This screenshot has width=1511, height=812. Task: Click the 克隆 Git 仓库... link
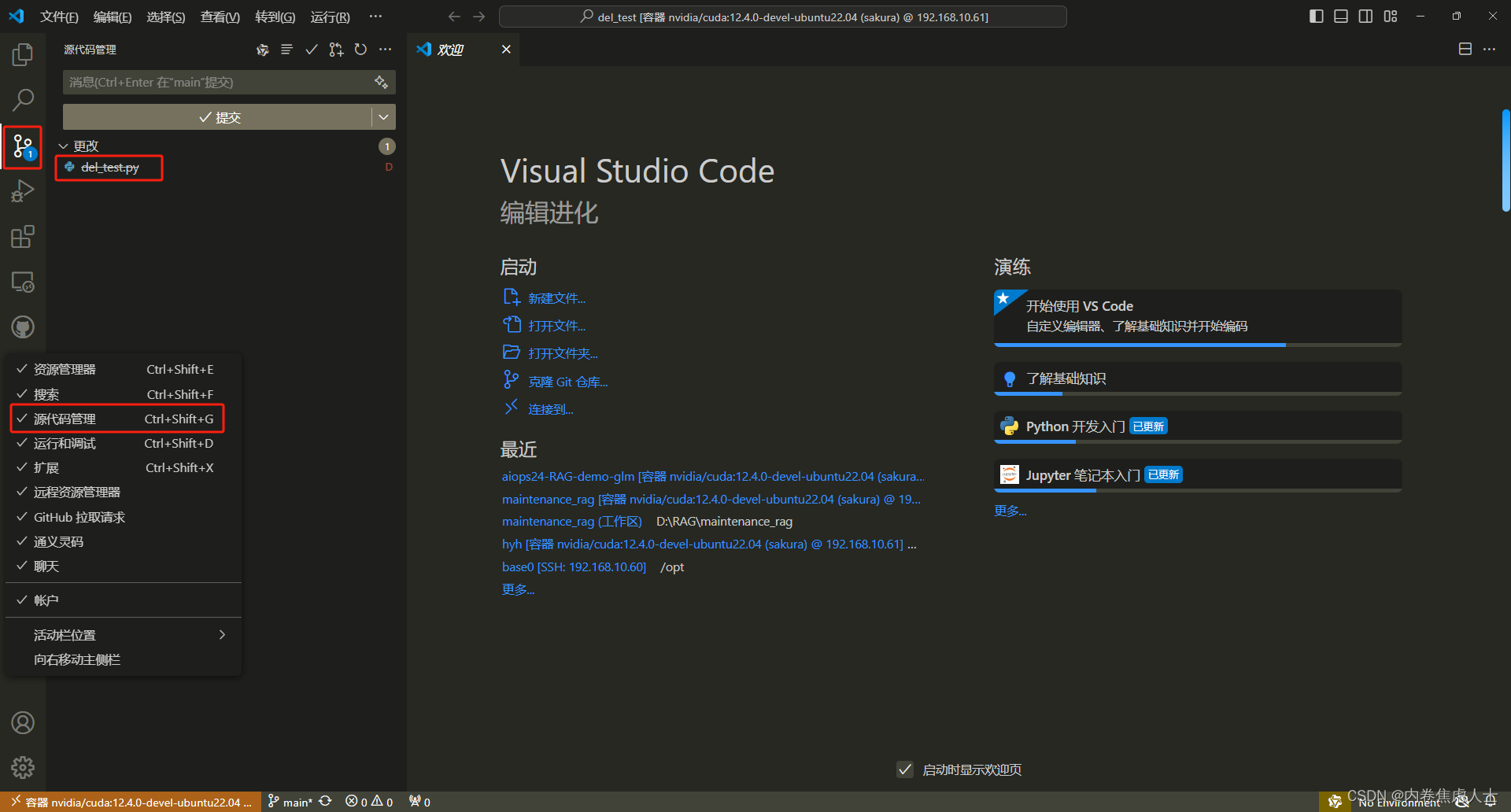568,382
